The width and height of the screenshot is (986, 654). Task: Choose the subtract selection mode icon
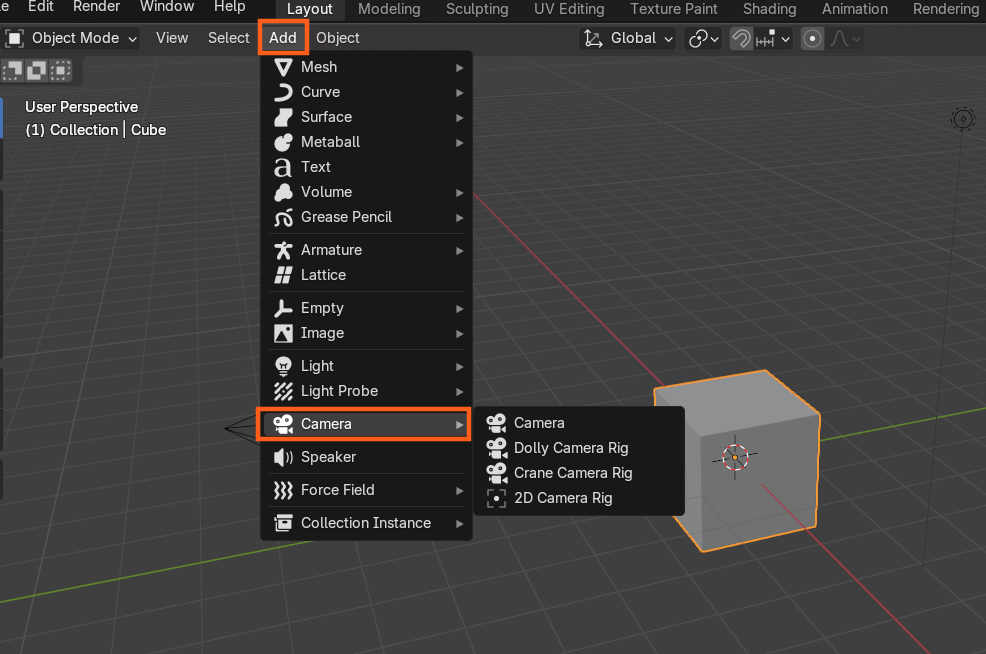(x=60, y=70)
